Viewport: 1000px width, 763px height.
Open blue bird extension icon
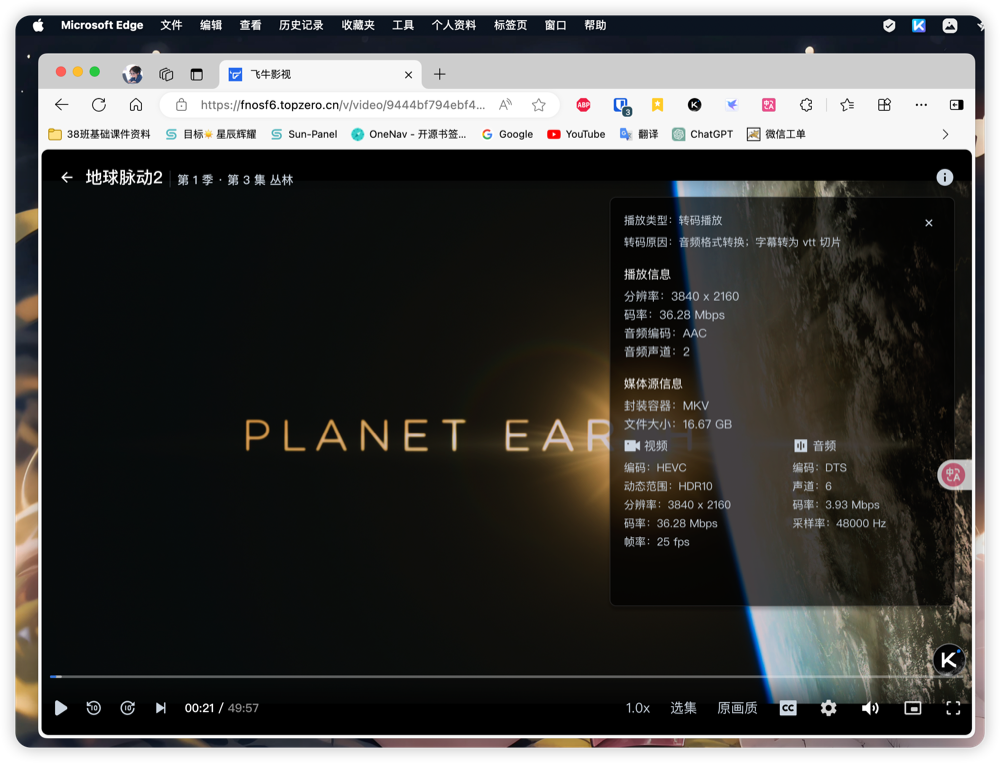click(732, 105)
